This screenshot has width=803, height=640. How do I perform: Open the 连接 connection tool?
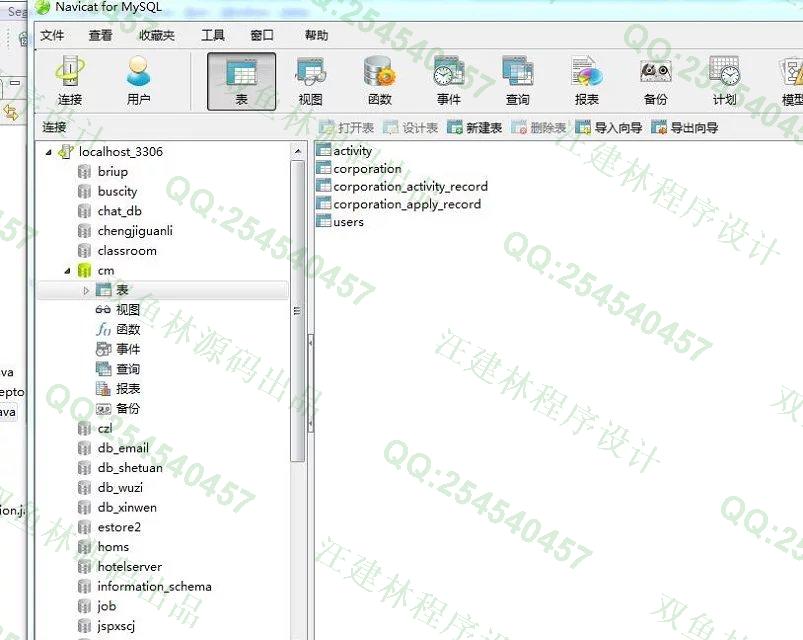click(70, 81)
